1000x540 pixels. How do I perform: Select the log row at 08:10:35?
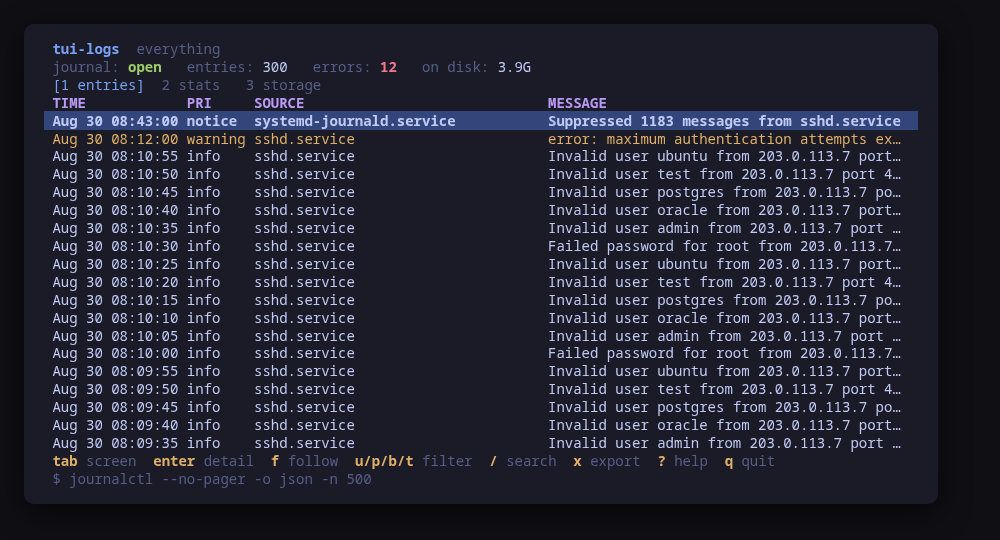pos(481,228)
